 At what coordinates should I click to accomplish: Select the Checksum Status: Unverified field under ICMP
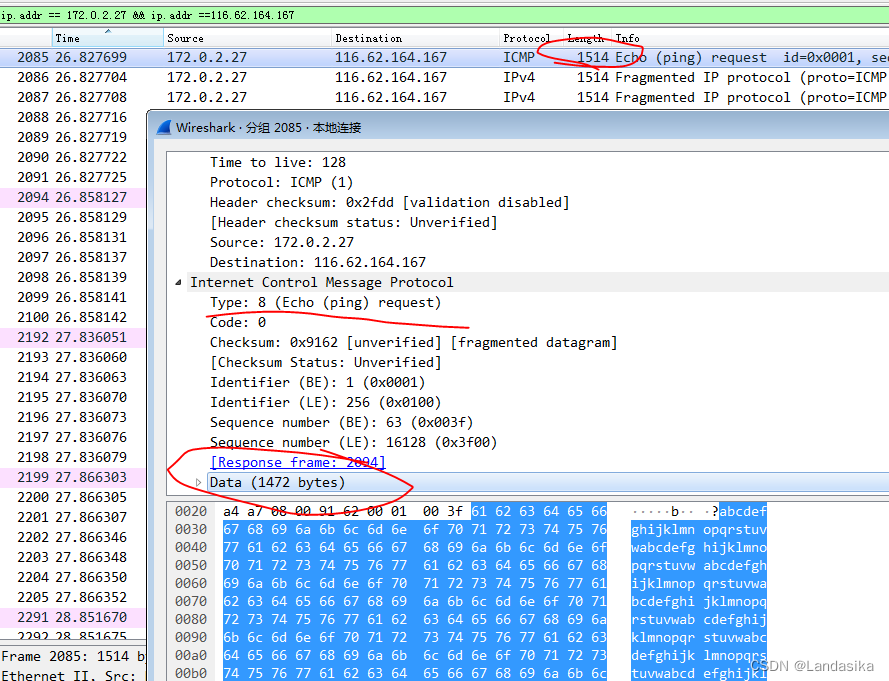pyautogui.click(x=325, y=362)
